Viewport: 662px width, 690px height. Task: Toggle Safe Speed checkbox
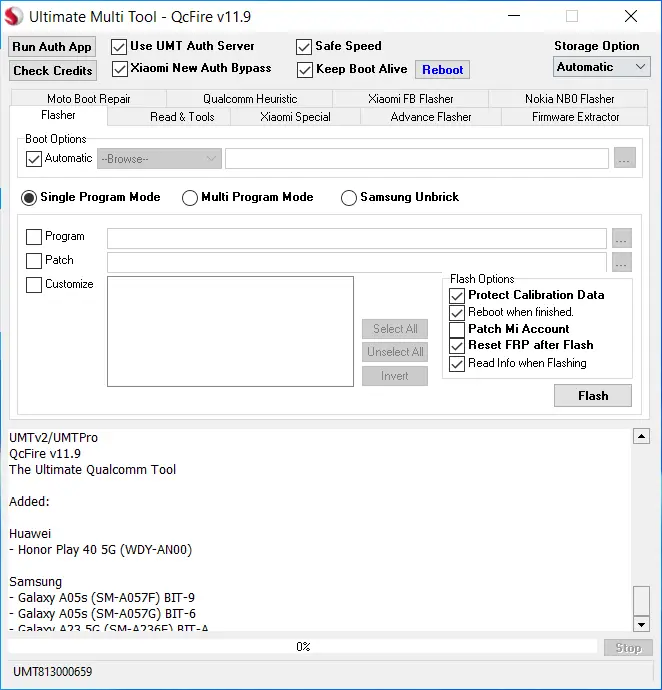[x=304, y=47]
